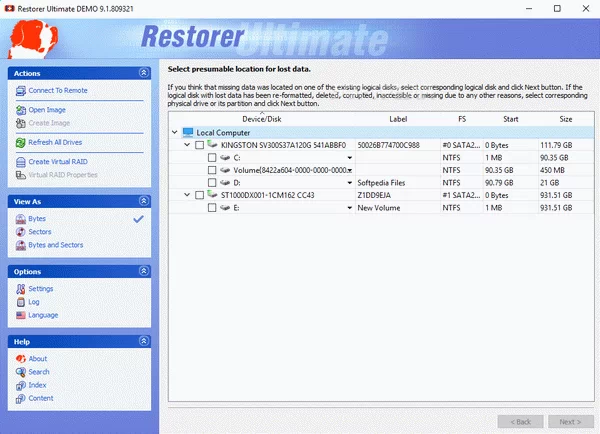
Task: Sort by the Size column header
Action: [x=566, y=119]
